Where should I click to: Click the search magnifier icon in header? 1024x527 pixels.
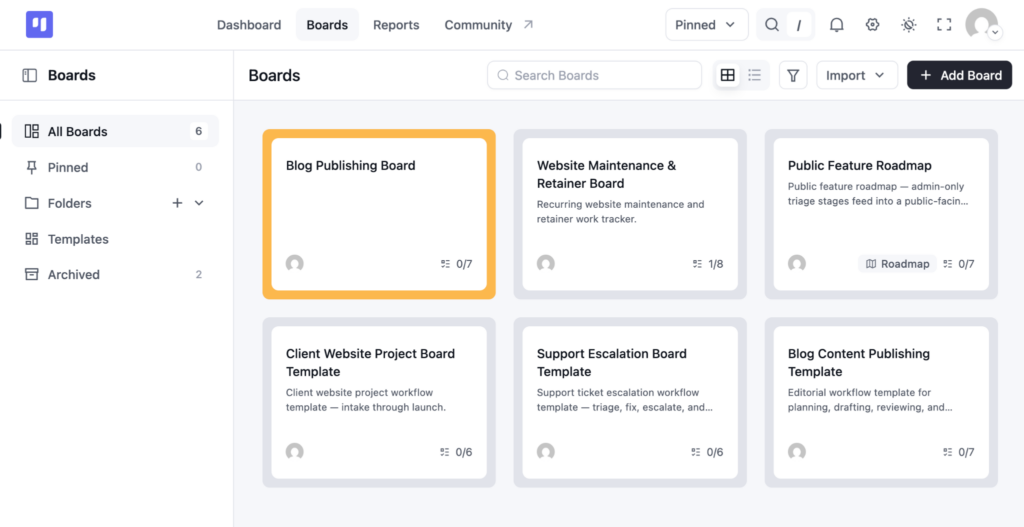tap(772, 25)
